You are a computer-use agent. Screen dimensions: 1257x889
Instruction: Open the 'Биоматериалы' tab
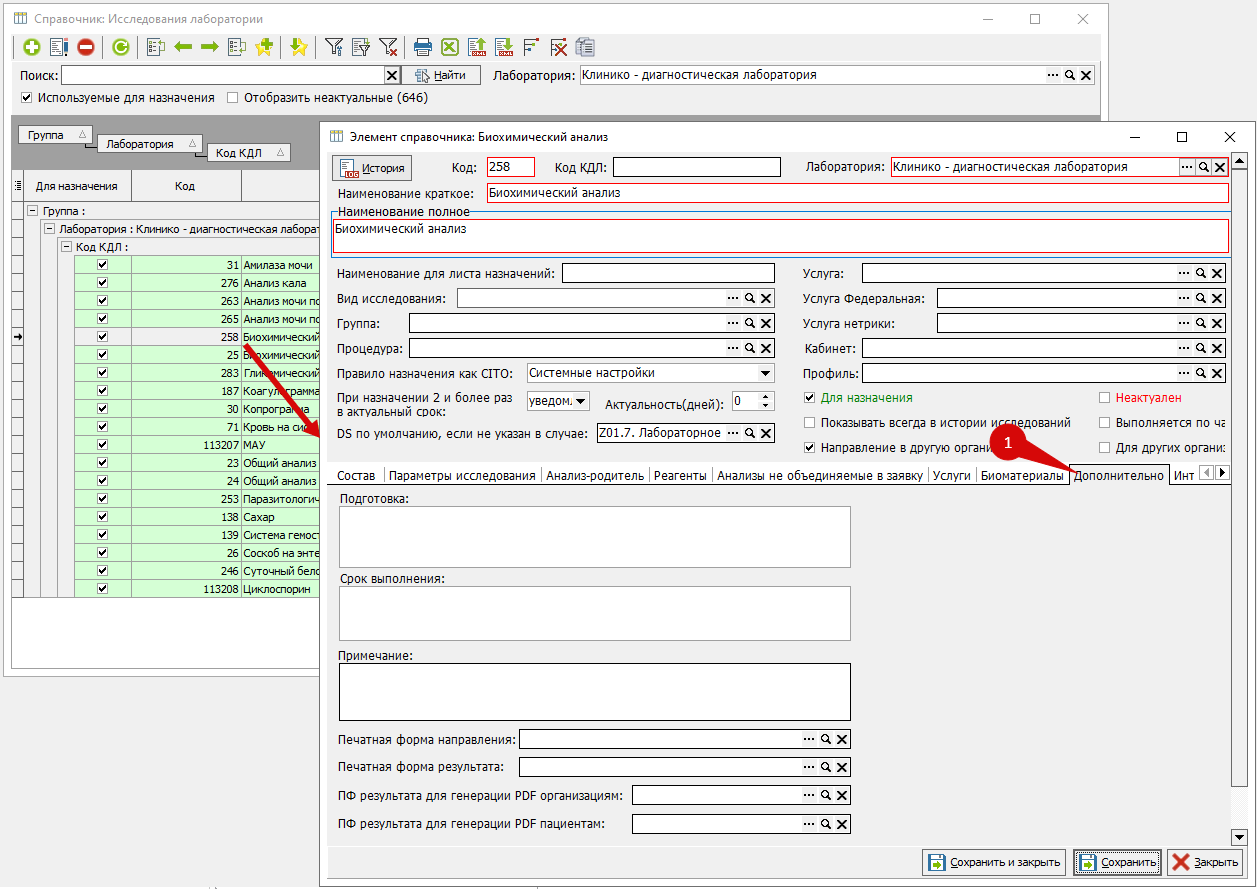click(1021, 476)
